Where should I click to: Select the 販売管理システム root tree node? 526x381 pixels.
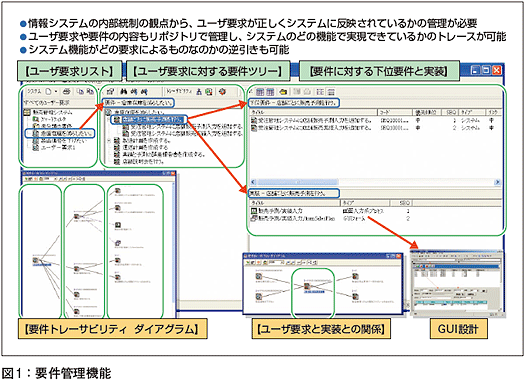49,113
